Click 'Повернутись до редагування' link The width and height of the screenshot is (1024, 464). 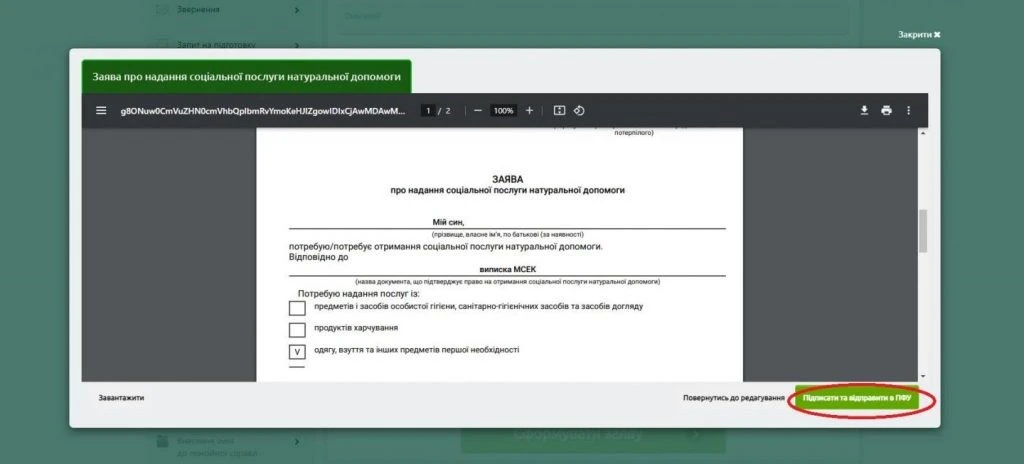733,398
